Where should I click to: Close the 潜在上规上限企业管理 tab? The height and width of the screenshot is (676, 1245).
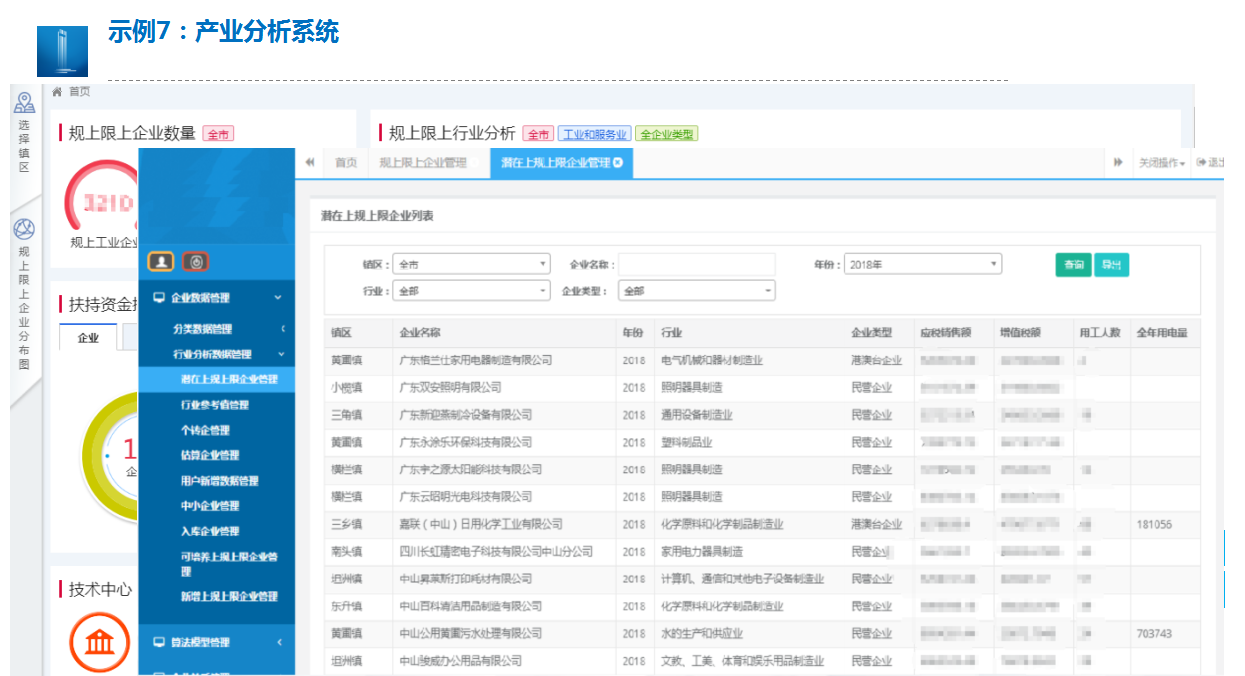point(618,163)
